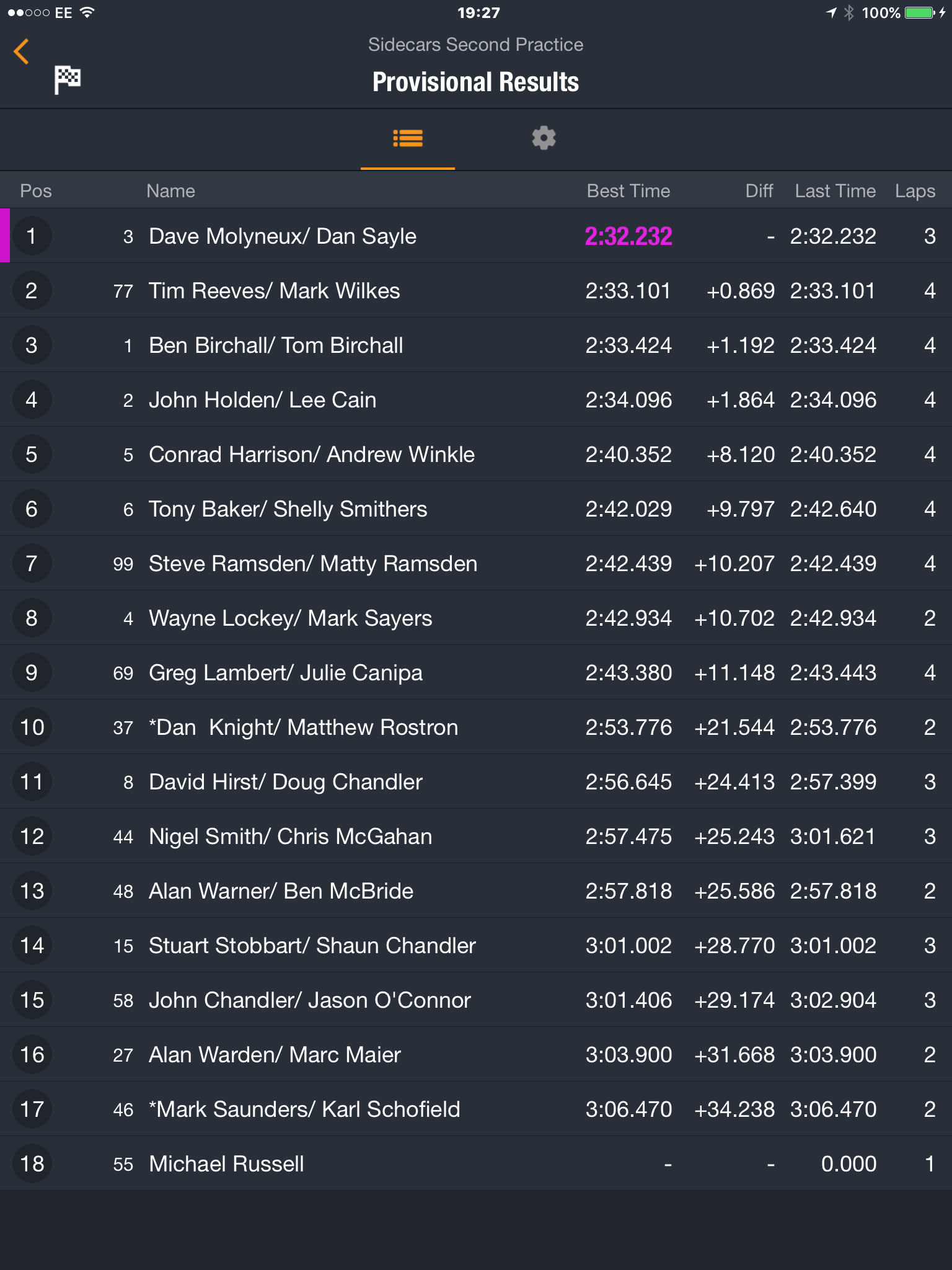Tap the Name column header
This screenshot has width=952, height=1270.
[x=170, y=191]
